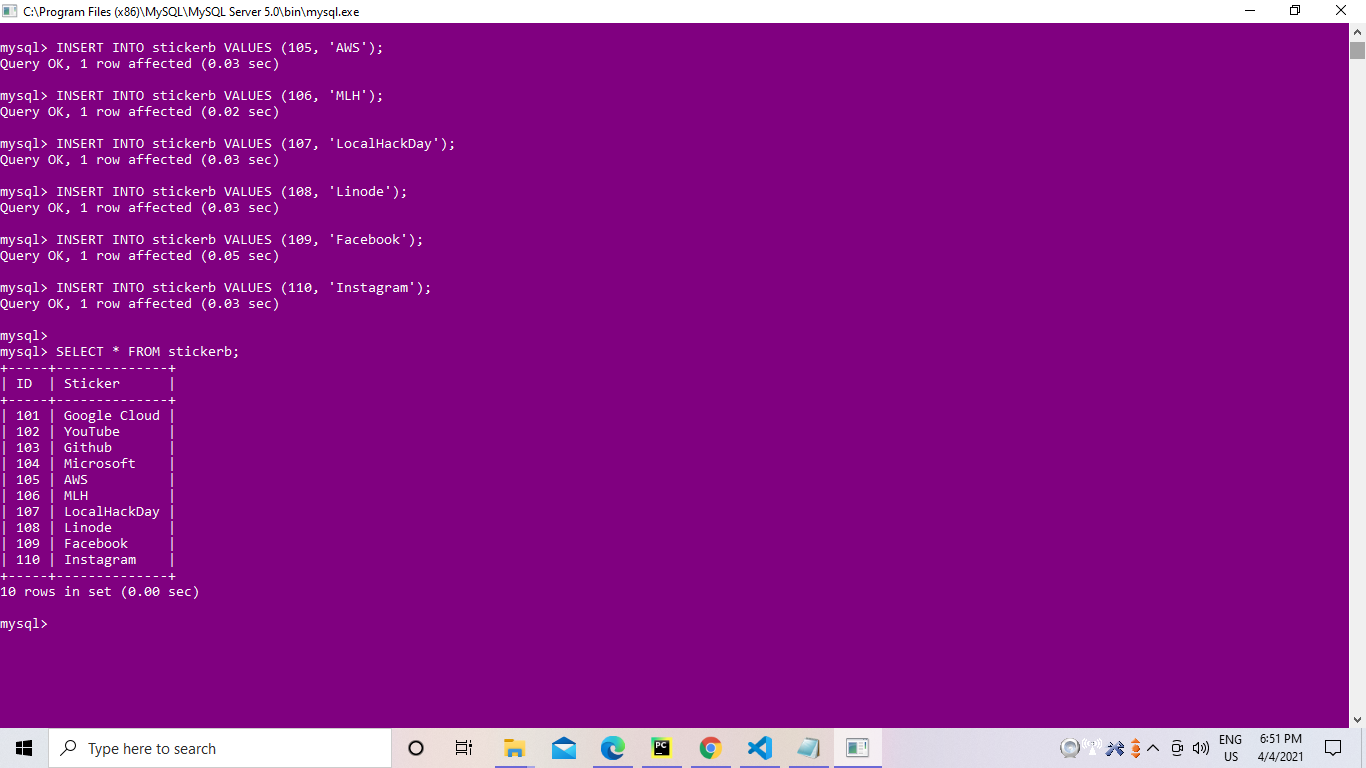Click the last empty mysql> prompt

(x=24, y=623)
